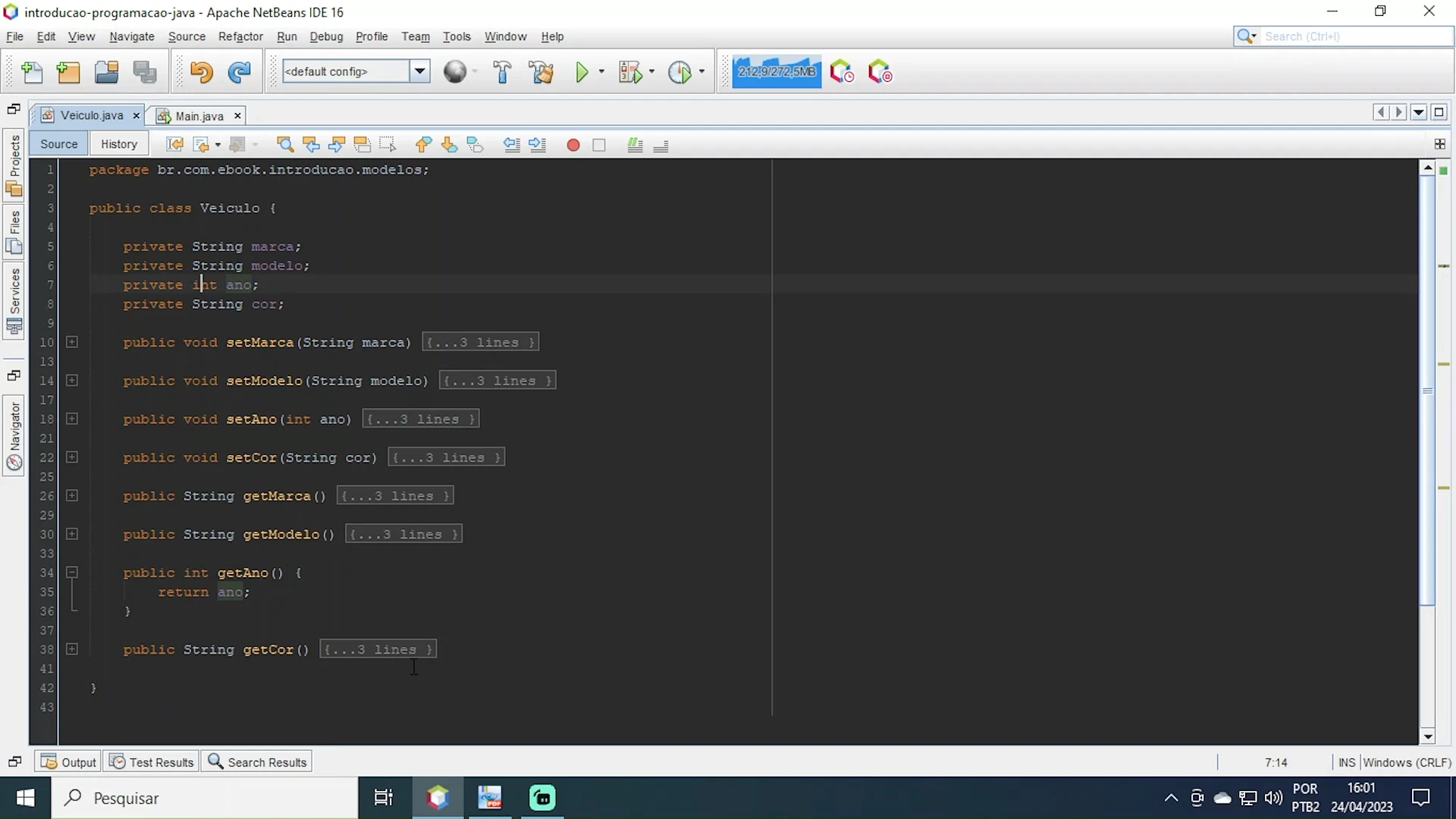The width and height of the screenshot is (1456, 819).
Task: Click the Undo arrow icon
Action: click(x=202, y=72)
